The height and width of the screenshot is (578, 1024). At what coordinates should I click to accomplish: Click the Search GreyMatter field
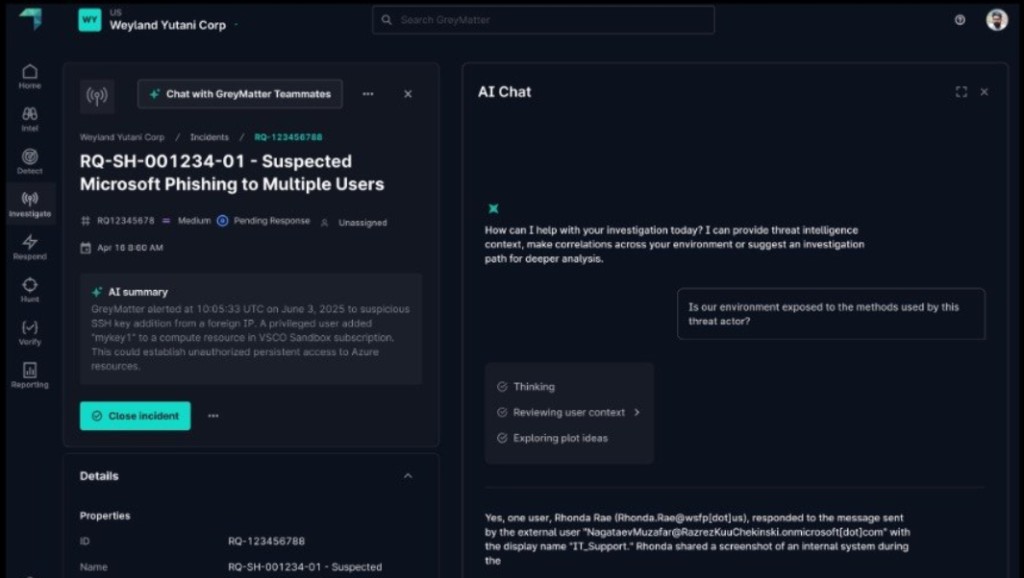tap(543, 20)
